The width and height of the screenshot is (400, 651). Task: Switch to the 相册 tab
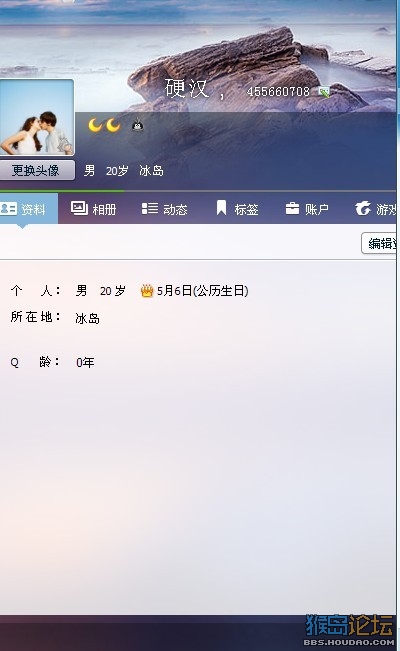93,209
